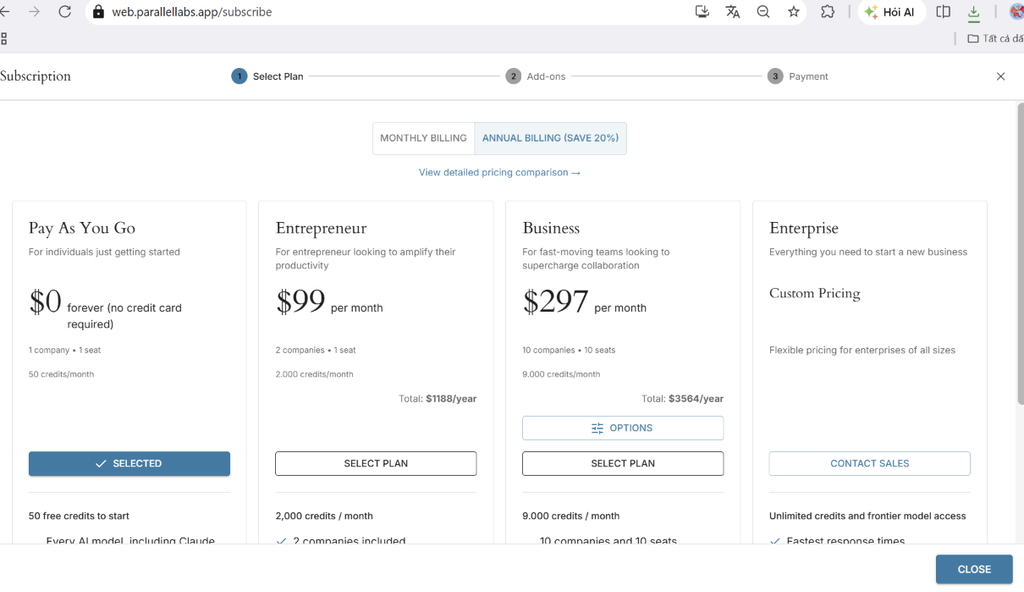Screen dimensions: 1024x592
Task: Click the $99 per month price
Action: (329, 303)
